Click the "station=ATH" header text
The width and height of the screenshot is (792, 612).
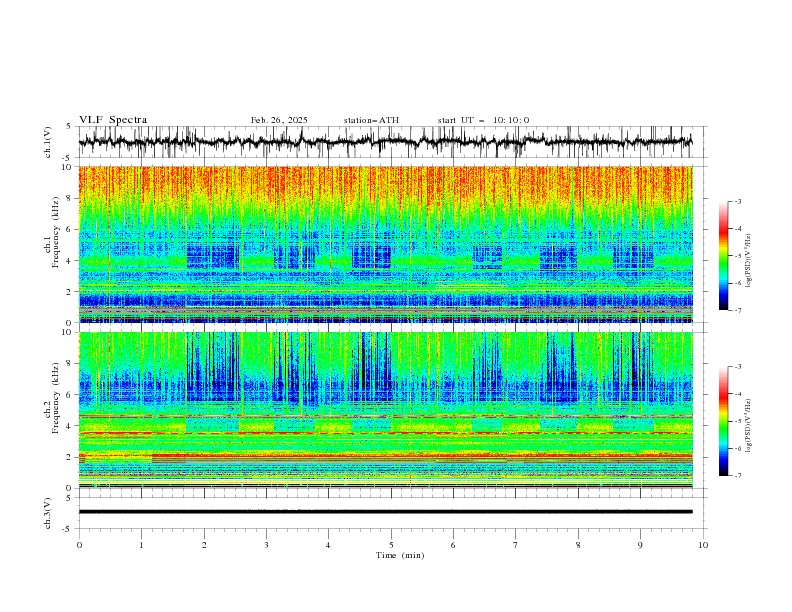click(x=371, y=120)
